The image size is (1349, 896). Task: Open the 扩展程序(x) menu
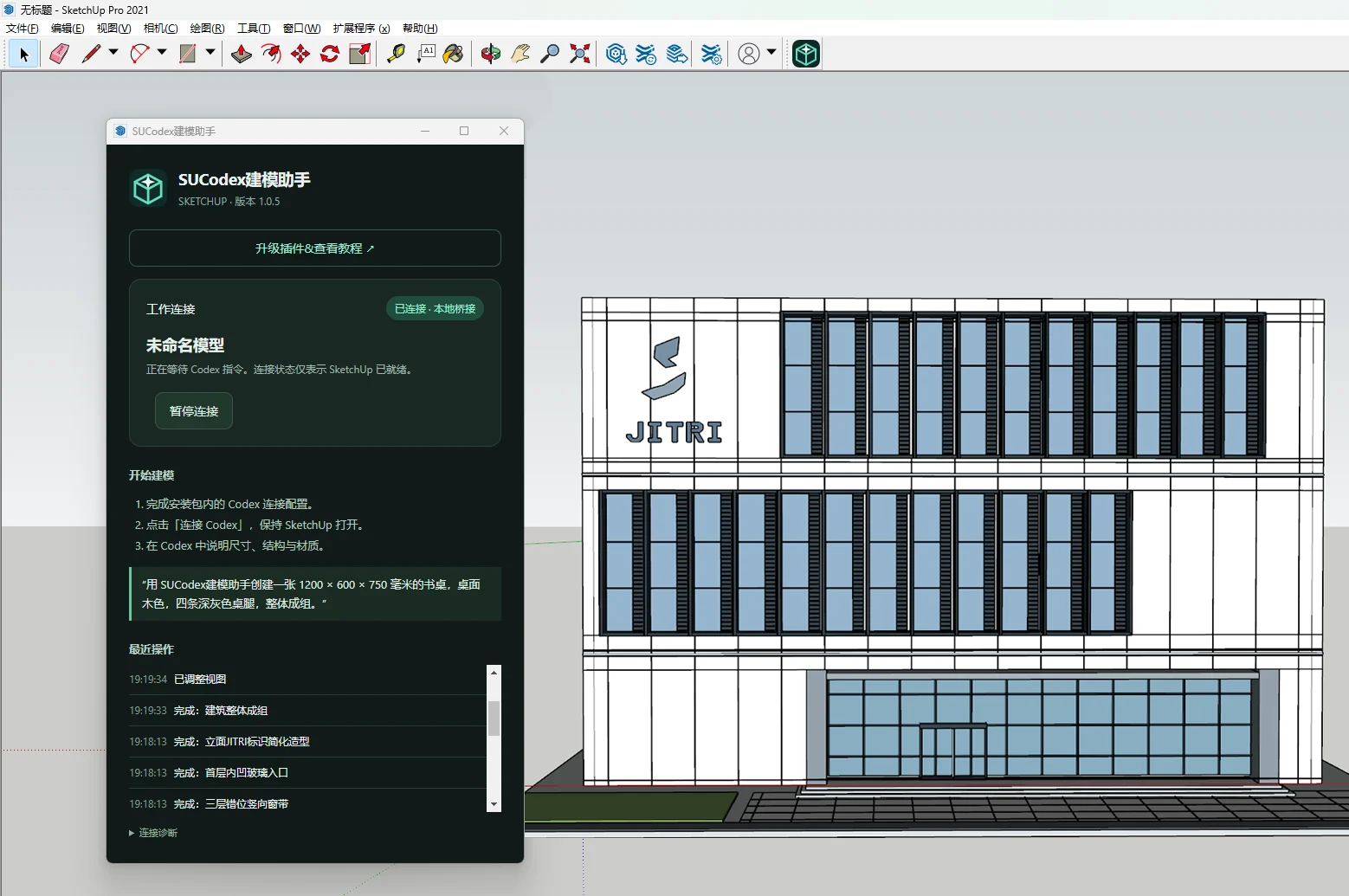[x=361, y=29]
